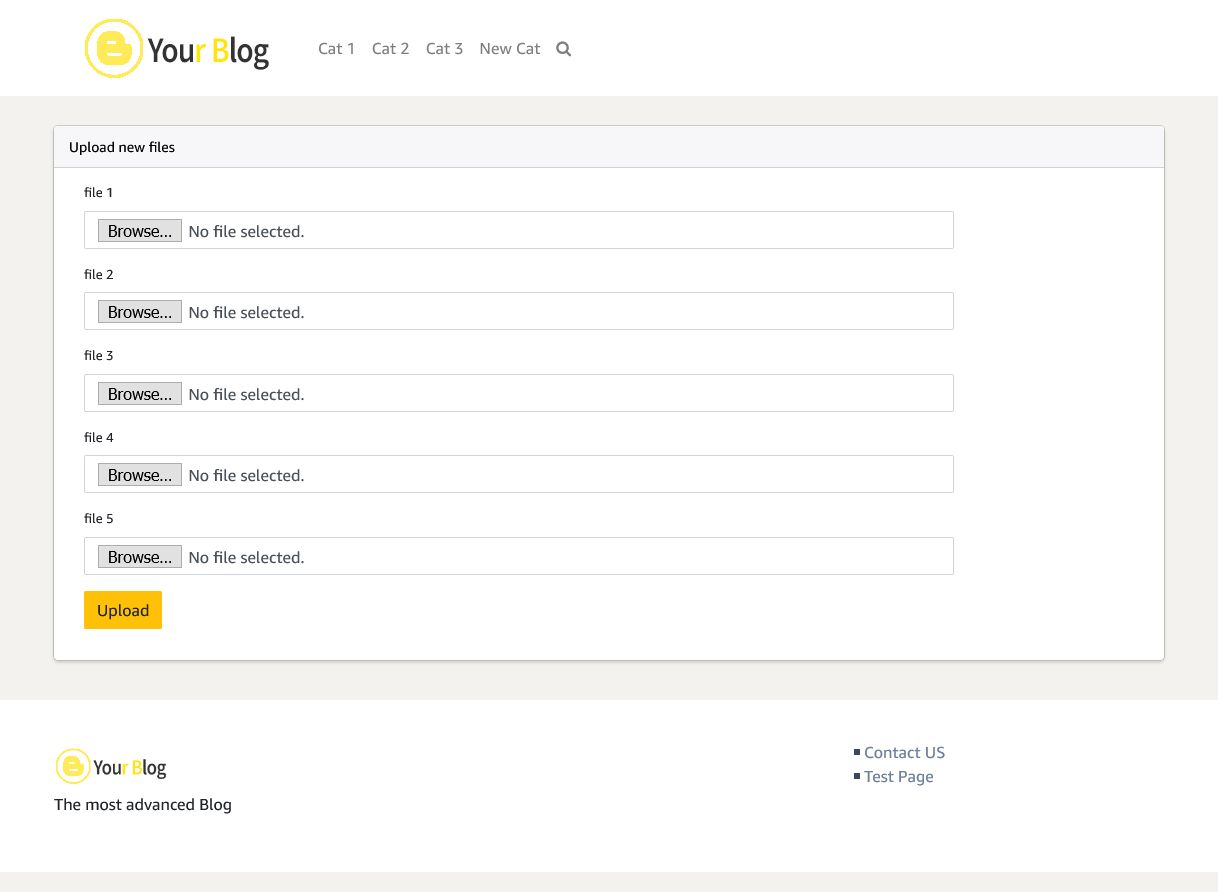Click Browse button for file 3
Viewport: 1218px width, 892px height.
[x=140, y=394]
